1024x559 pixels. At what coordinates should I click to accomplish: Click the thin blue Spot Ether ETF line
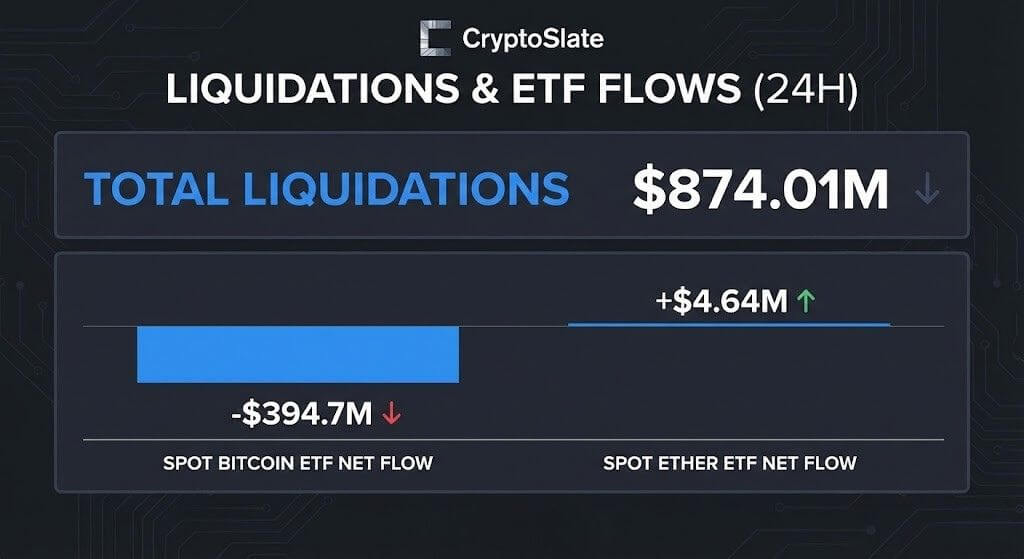(x=728, y=324)
